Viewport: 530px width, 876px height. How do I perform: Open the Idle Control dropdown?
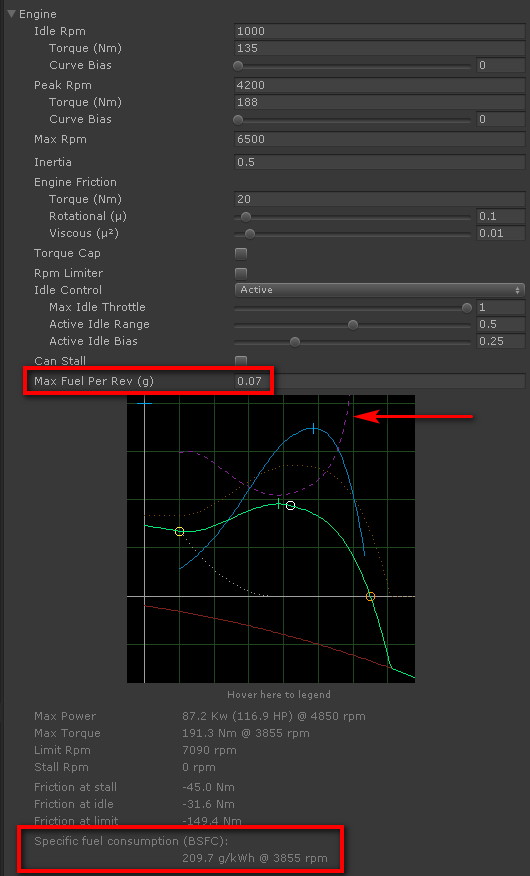(379, 290)
